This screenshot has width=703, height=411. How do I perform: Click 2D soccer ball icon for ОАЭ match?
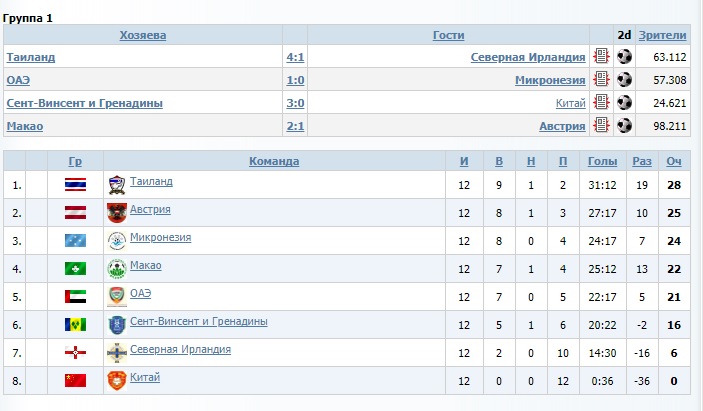[x=624, y=79]
